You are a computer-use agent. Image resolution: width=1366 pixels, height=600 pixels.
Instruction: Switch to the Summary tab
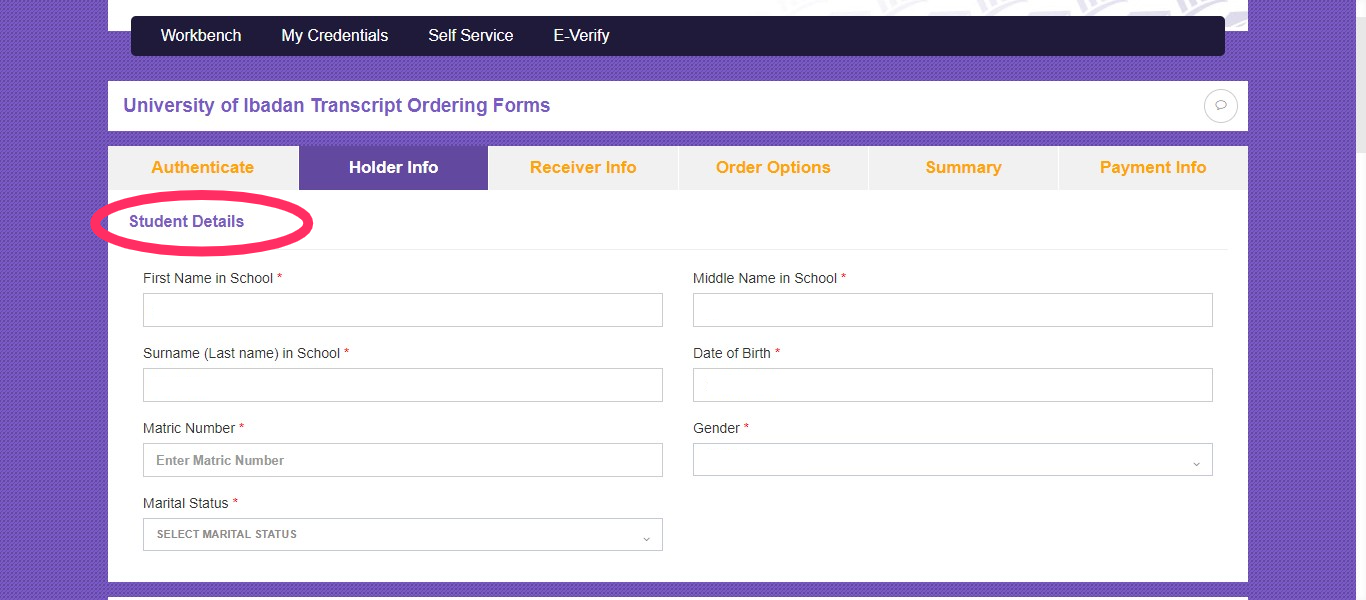click(963, 167)
